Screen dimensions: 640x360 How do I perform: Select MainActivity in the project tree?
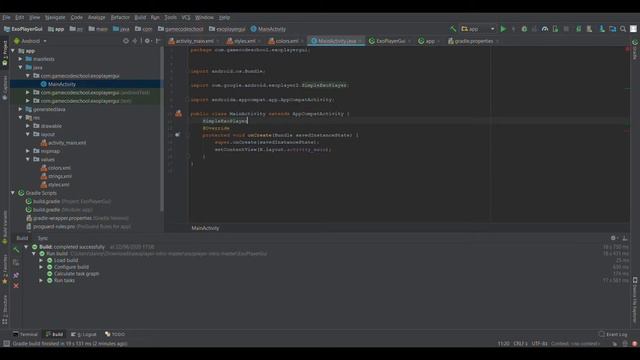click(x=62, y=84)
